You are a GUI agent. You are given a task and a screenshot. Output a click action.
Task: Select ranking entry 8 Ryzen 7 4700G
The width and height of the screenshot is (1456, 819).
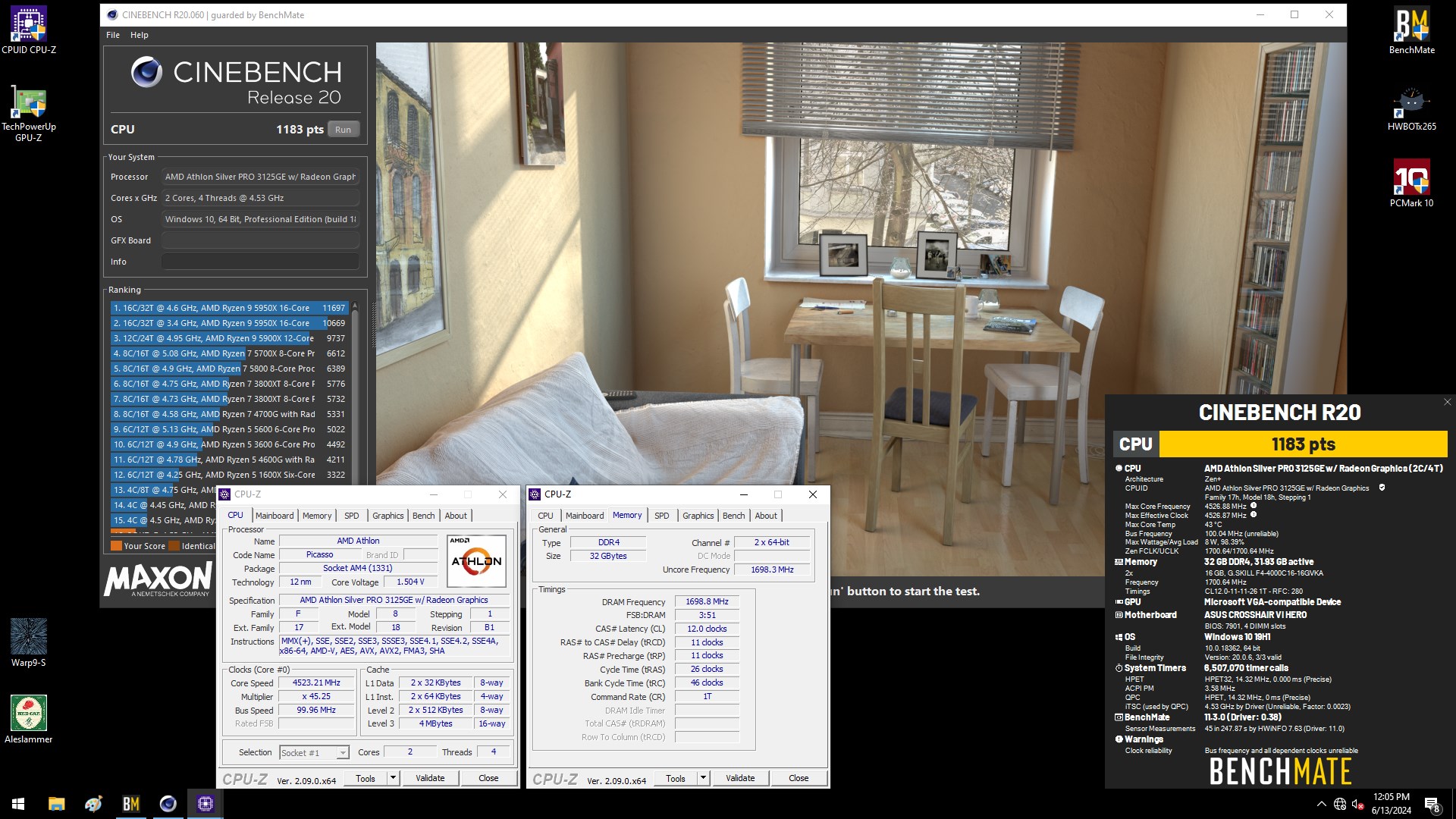(x=229, y=414)
